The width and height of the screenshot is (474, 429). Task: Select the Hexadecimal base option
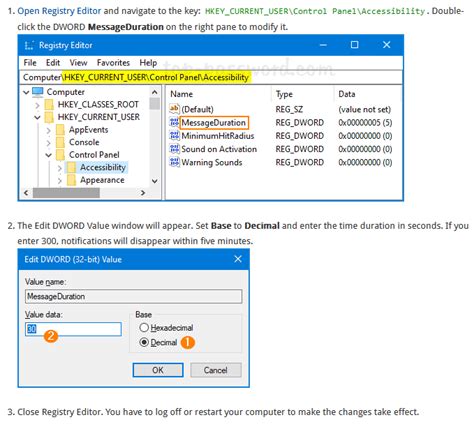[x=144, y=328]
